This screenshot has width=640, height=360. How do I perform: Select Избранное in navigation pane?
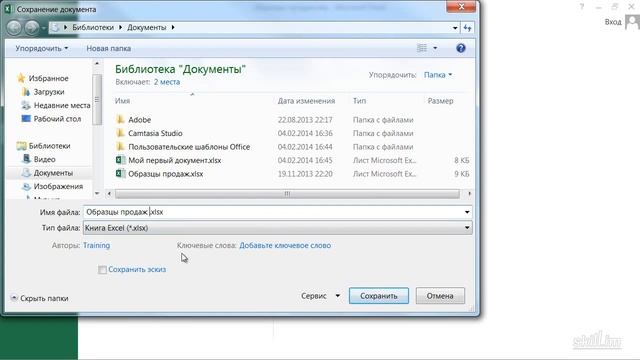point(48,78)
